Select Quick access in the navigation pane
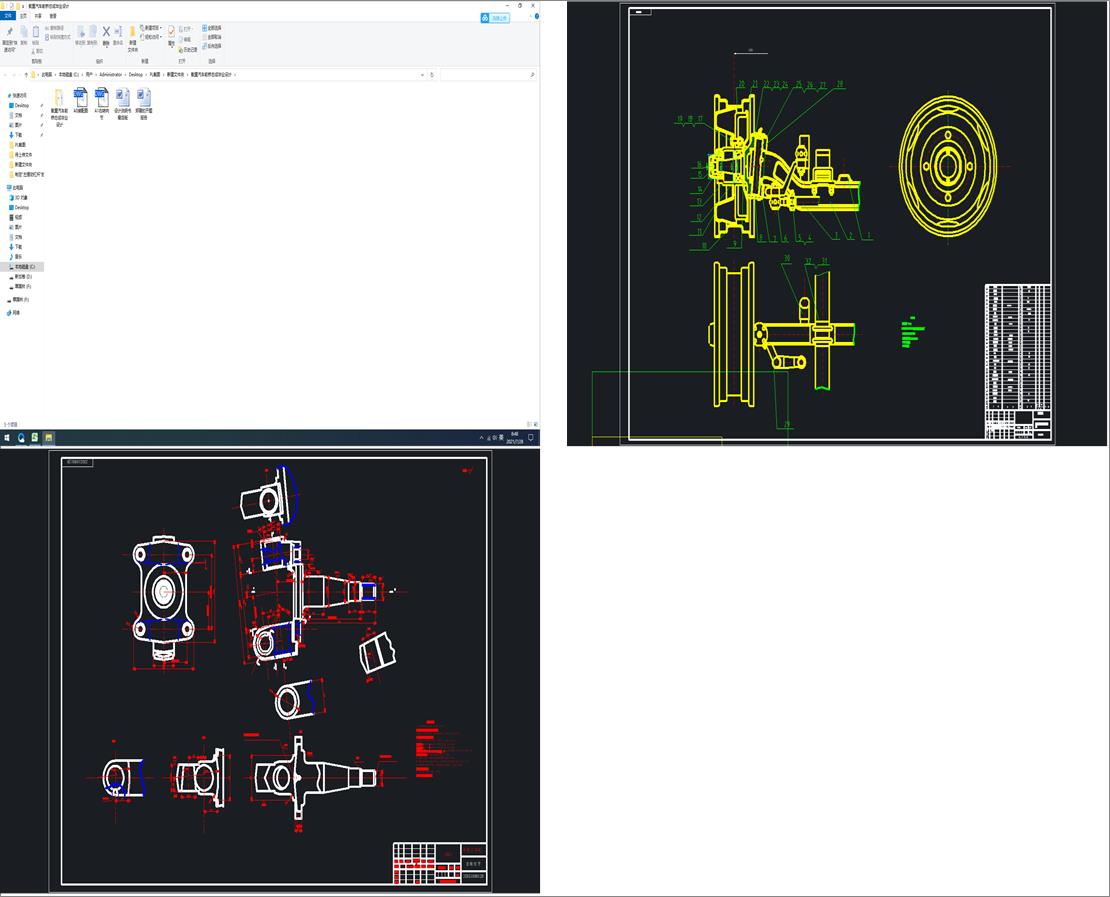Screen dimensions: 1110x897 [18, 96]
